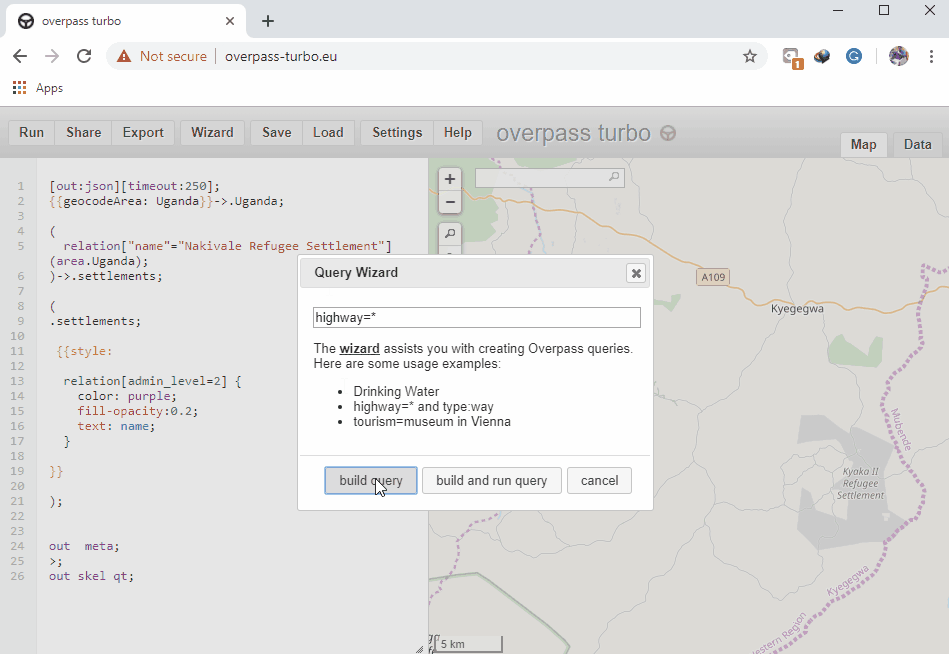The image size is (949, 654).
Task: Open the Settings dialog
Action: (397, 133)
